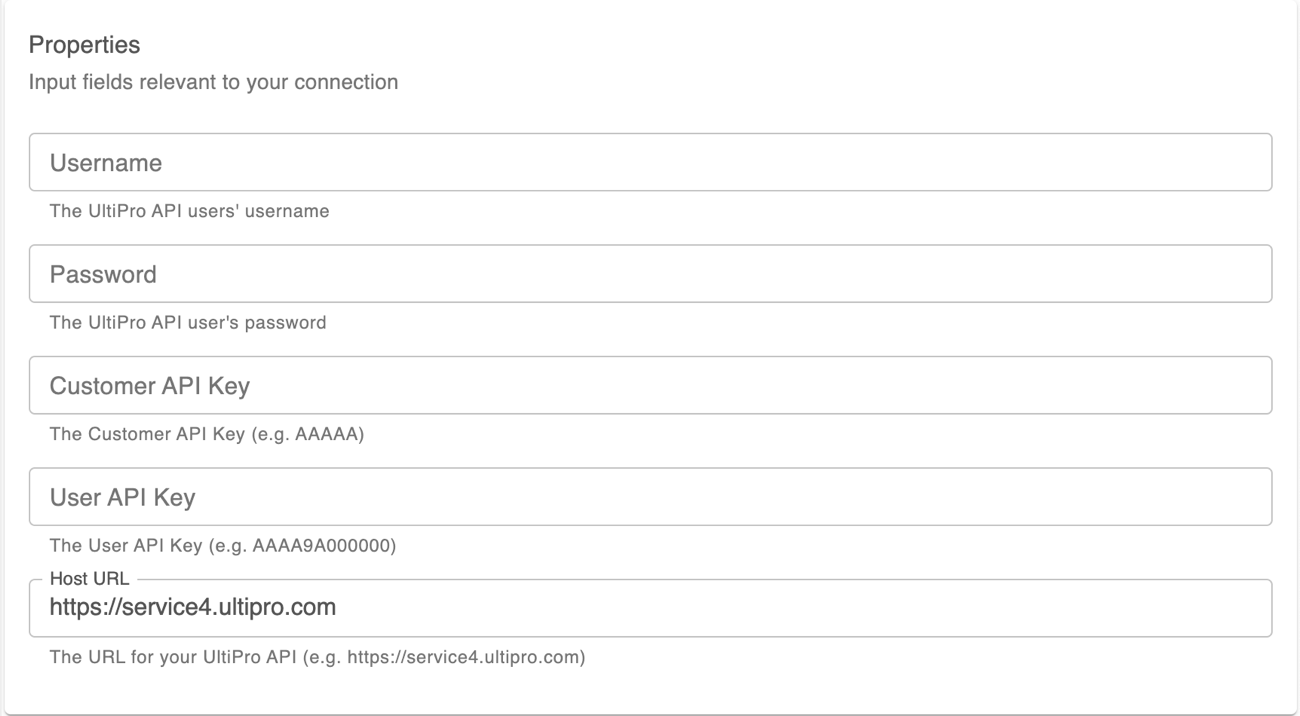Click the example URL in the helper text
1300x716 pixels.
click(463, 658)
